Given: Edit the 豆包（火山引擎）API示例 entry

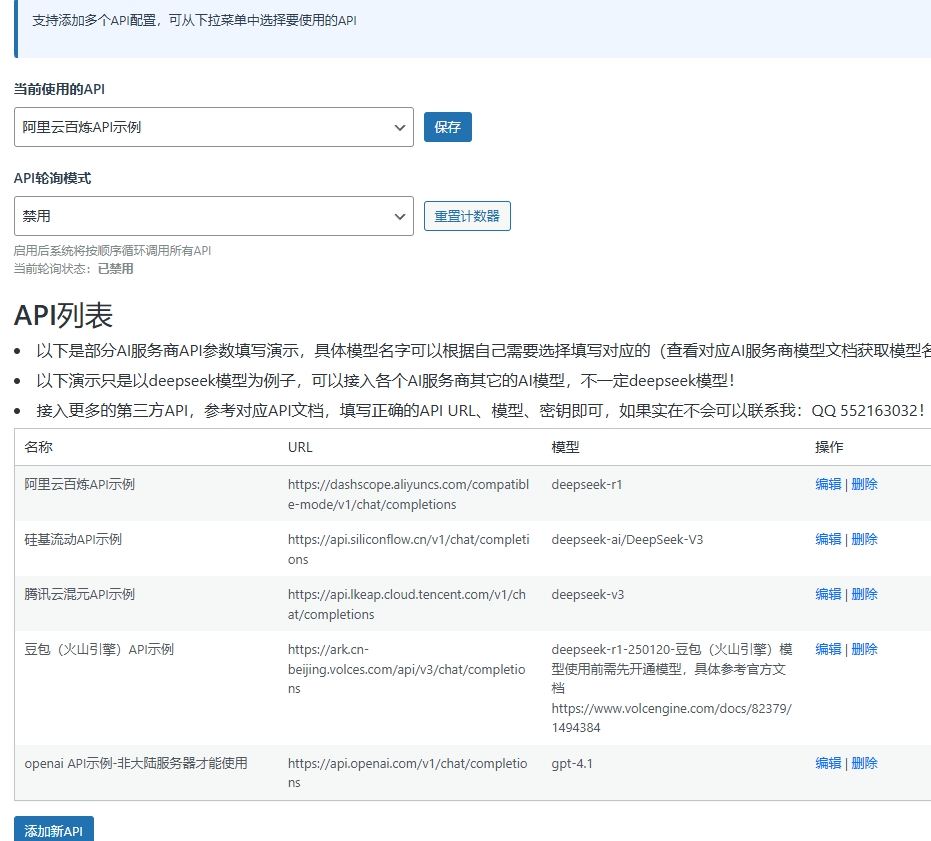Looking at the screenshot, I should click(828, 649).
